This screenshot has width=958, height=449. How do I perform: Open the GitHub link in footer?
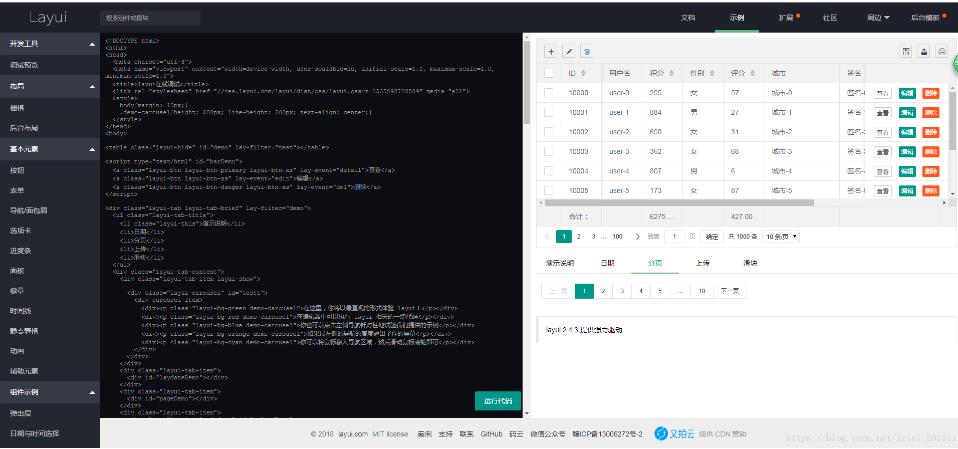(491, 434)
